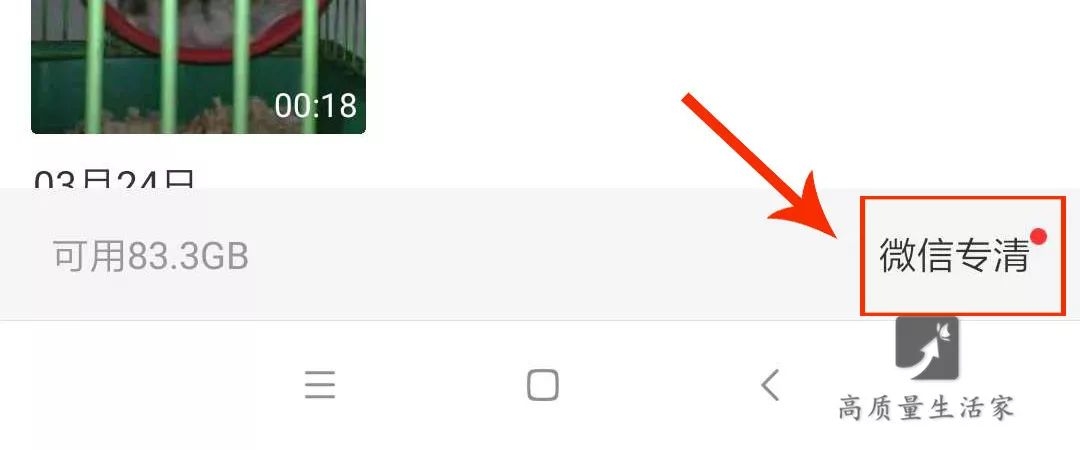Click the gray storage status bar
Image resolution: width=1080 pixels, height=450 pixels.
540,254
